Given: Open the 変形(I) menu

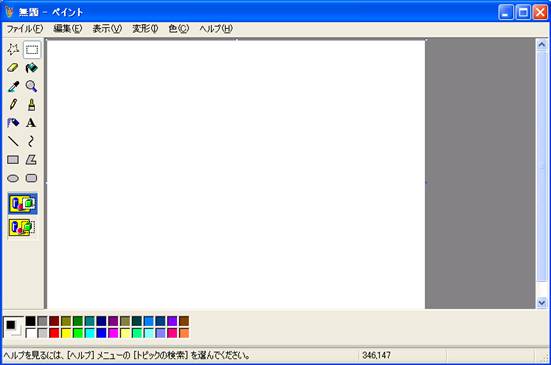Looking at the screenshot, I should tap(145, 29).
